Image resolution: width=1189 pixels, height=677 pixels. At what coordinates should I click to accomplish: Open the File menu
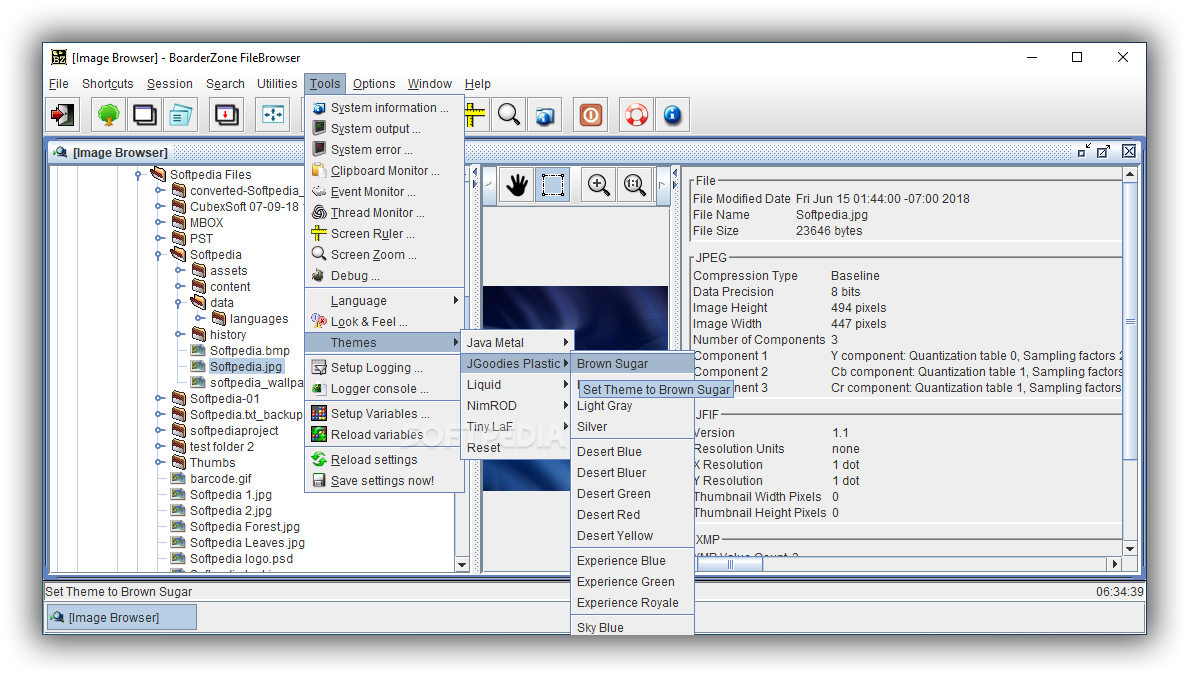[x=58, y=84]
